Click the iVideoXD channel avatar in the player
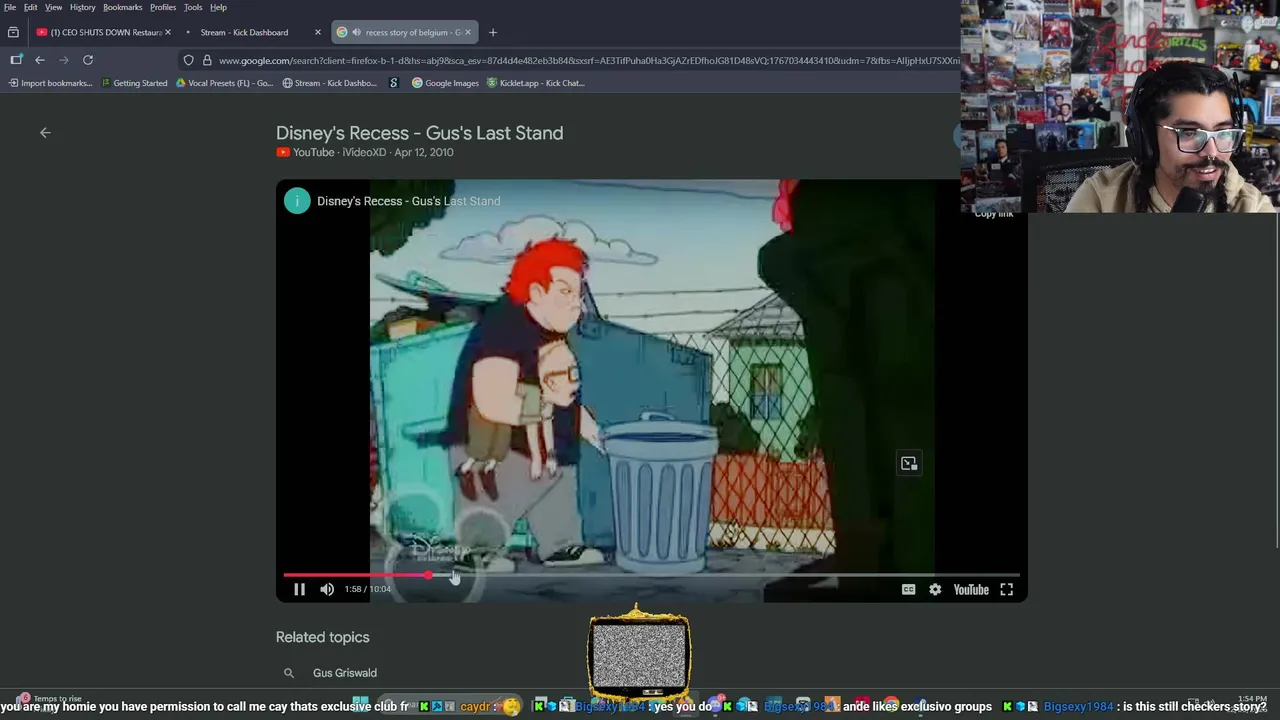The image size is (1280, 720). point(297,201)
